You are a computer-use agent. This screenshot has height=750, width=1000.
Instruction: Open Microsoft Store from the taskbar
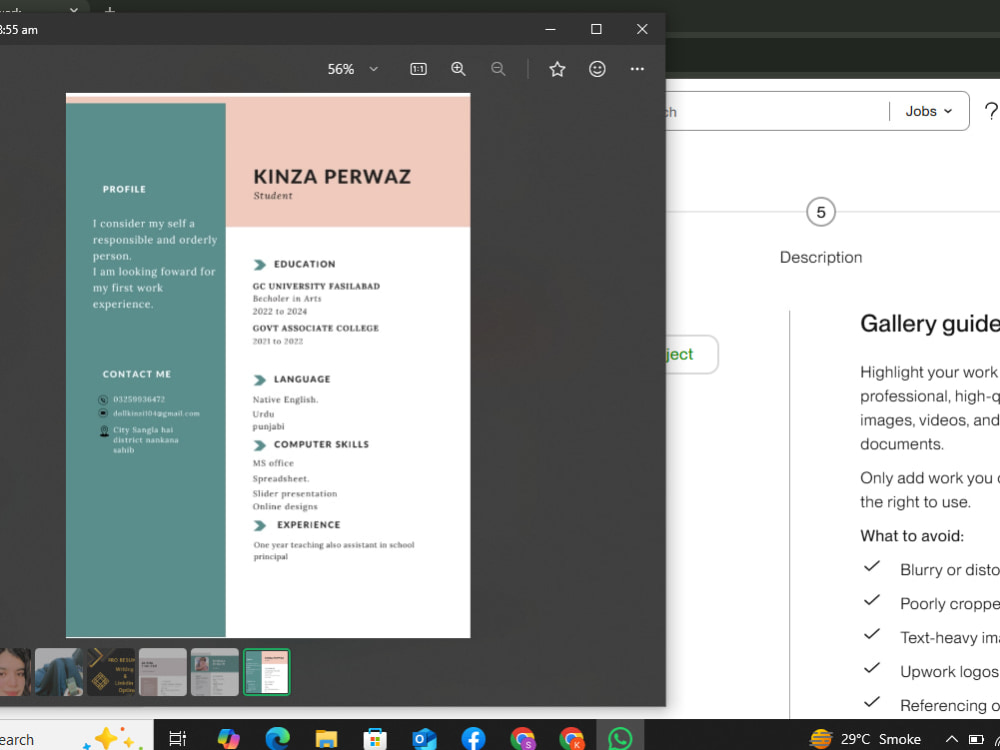(375, 739)
